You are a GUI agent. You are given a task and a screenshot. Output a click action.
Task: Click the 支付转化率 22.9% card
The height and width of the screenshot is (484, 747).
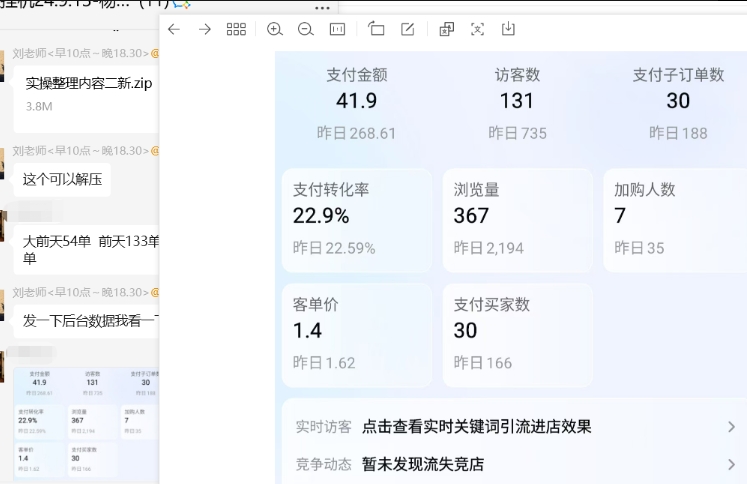coord(356,220)
